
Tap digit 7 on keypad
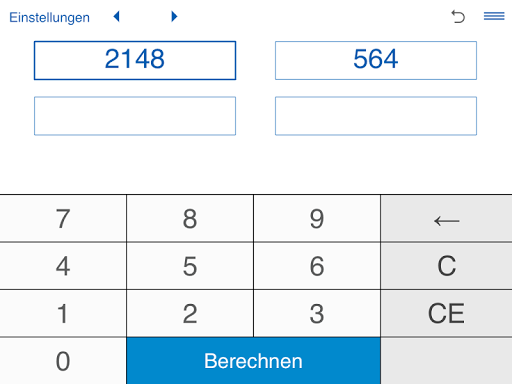tap(63, 219)
